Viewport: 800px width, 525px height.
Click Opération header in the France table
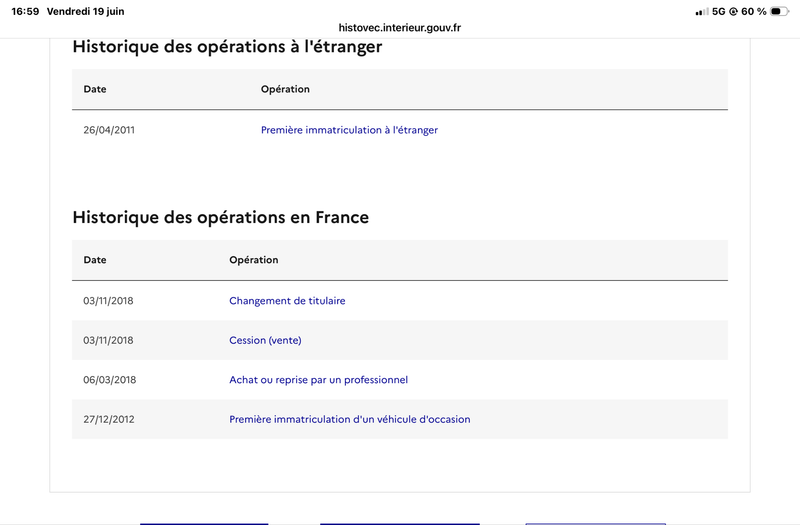tap(254, 260)
